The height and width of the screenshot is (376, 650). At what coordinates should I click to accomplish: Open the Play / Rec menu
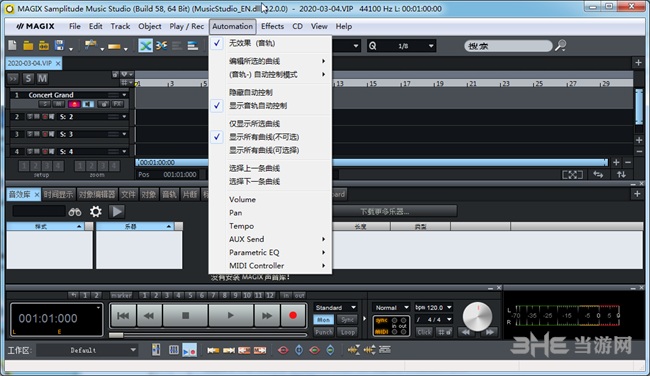coord(187,26)
